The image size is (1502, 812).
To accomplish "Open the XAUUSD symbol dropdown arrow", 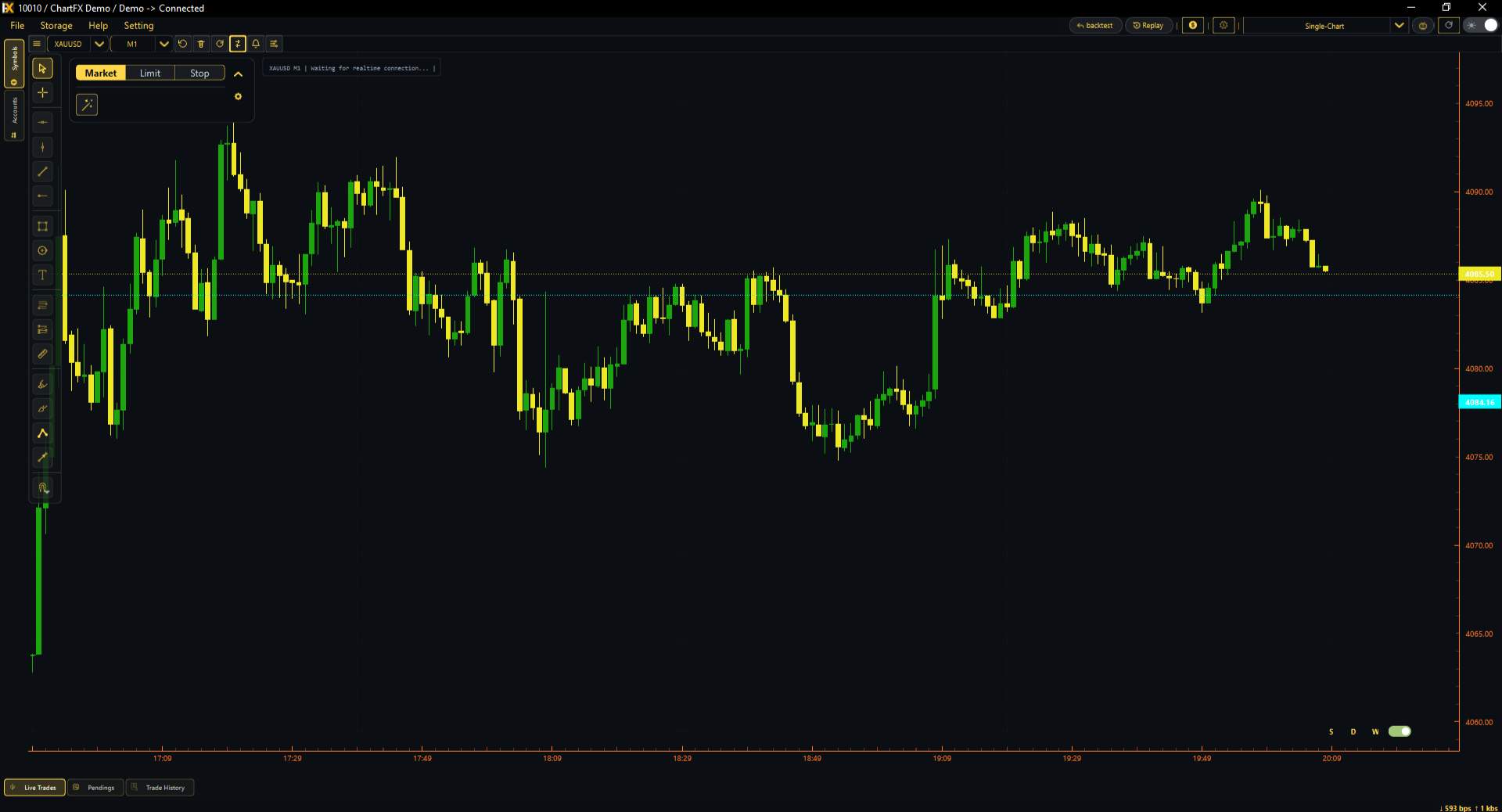I will pos(99,44).
